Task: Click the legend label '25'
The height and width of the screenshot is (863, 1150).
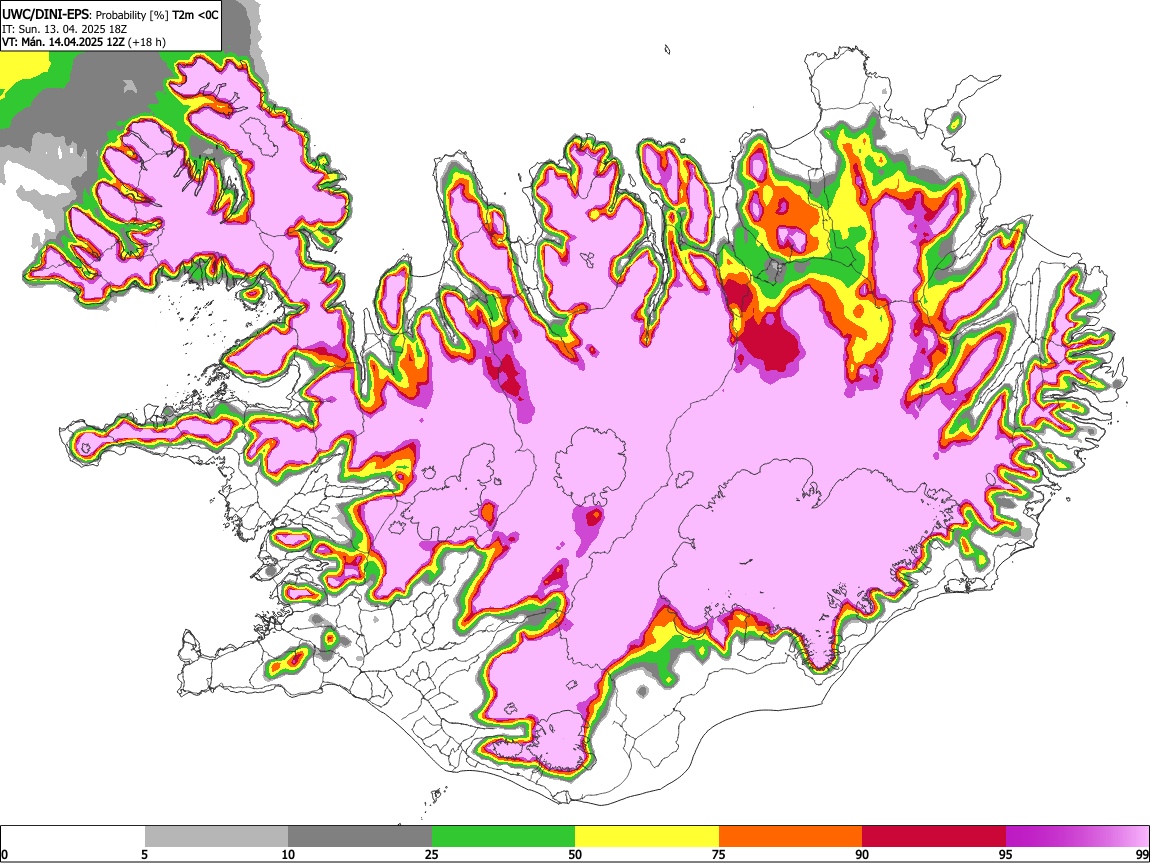Action: (x=431, y=855)
